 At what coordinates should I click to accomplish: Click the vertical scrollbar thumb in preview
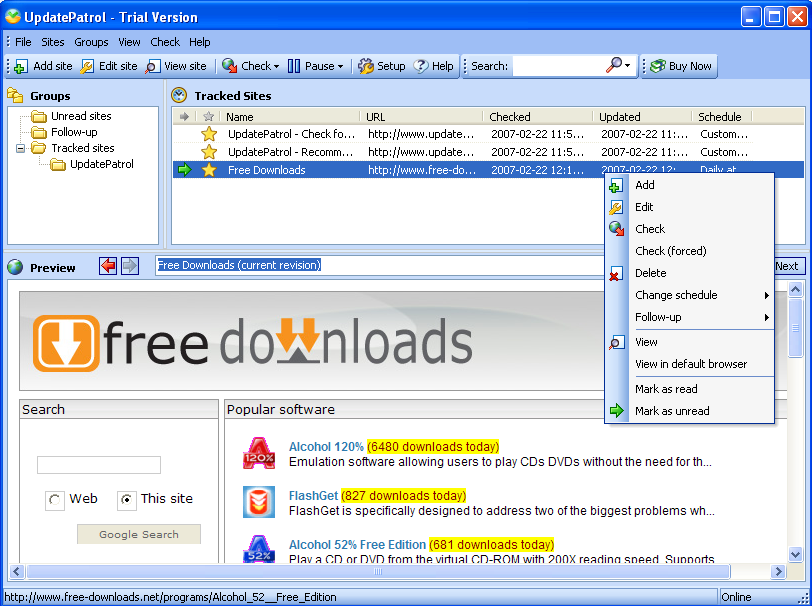[795, 328]
